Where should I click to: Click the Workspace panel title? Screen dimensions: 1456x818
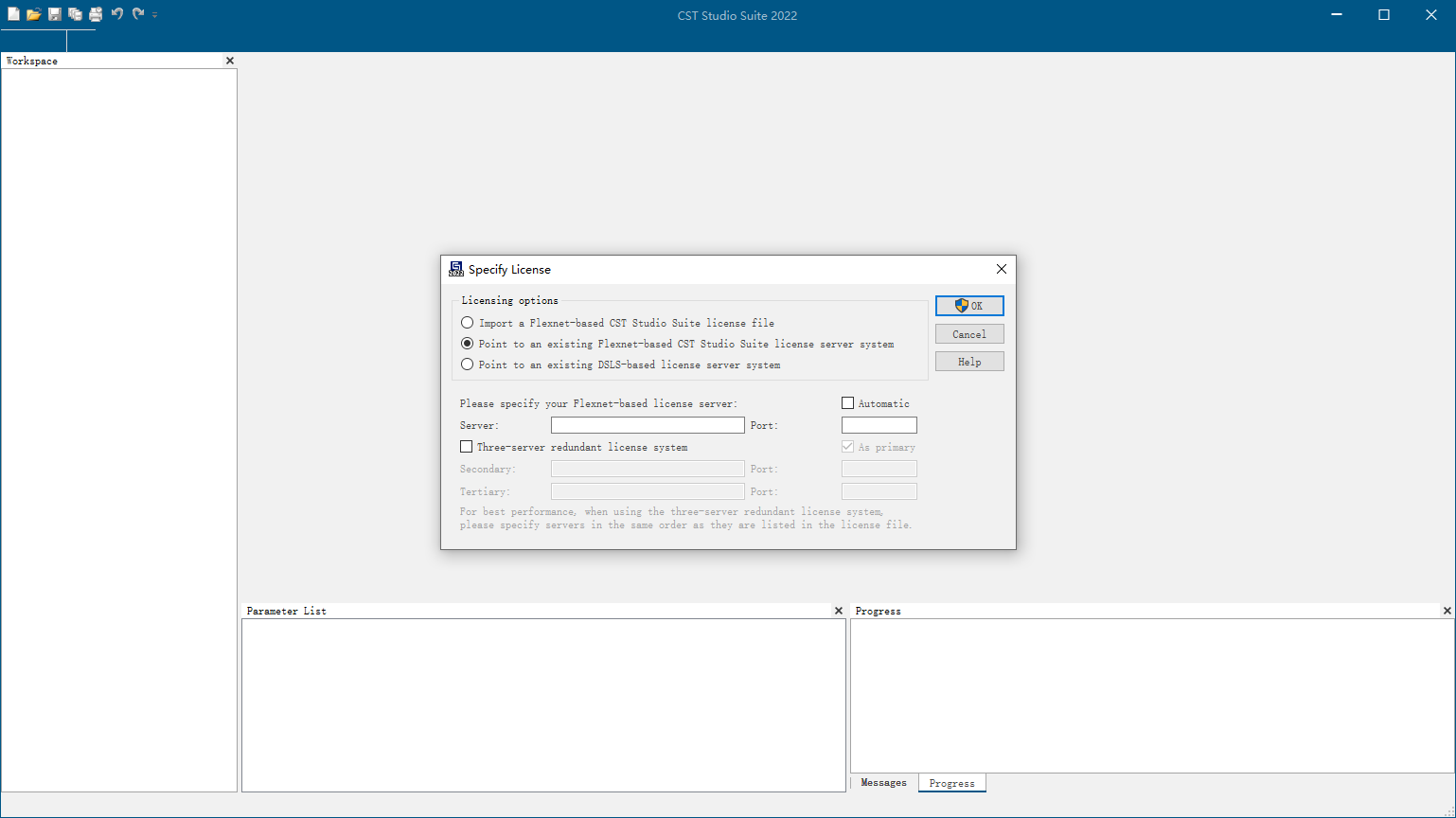click(x=32, y=61)
